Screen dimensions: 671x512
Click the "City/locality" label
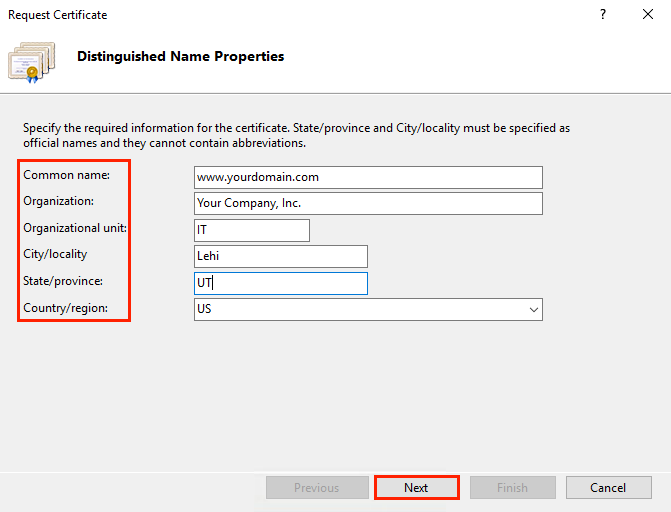tap(56, 254)
